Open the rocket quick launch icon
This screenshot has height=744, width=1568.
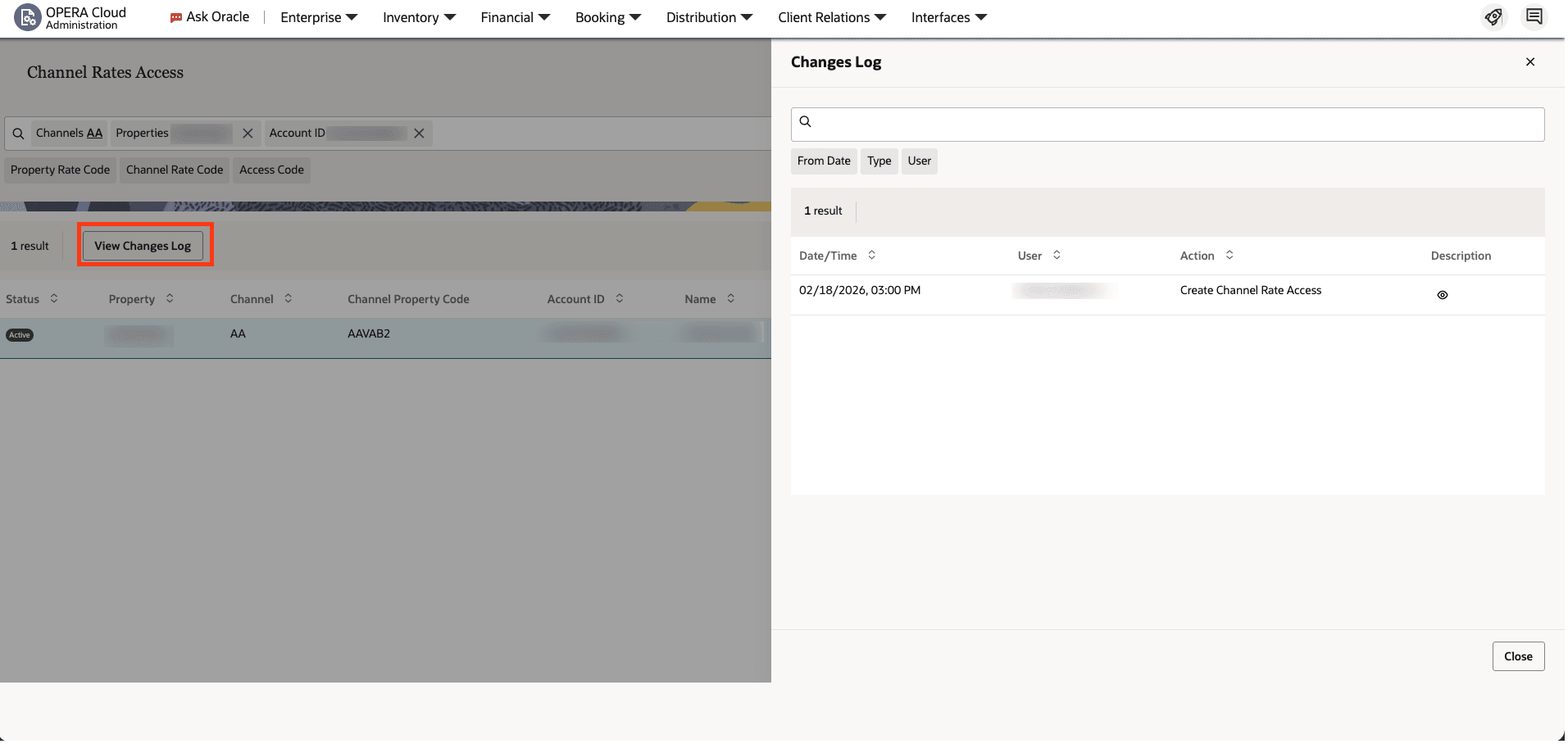1494,17
